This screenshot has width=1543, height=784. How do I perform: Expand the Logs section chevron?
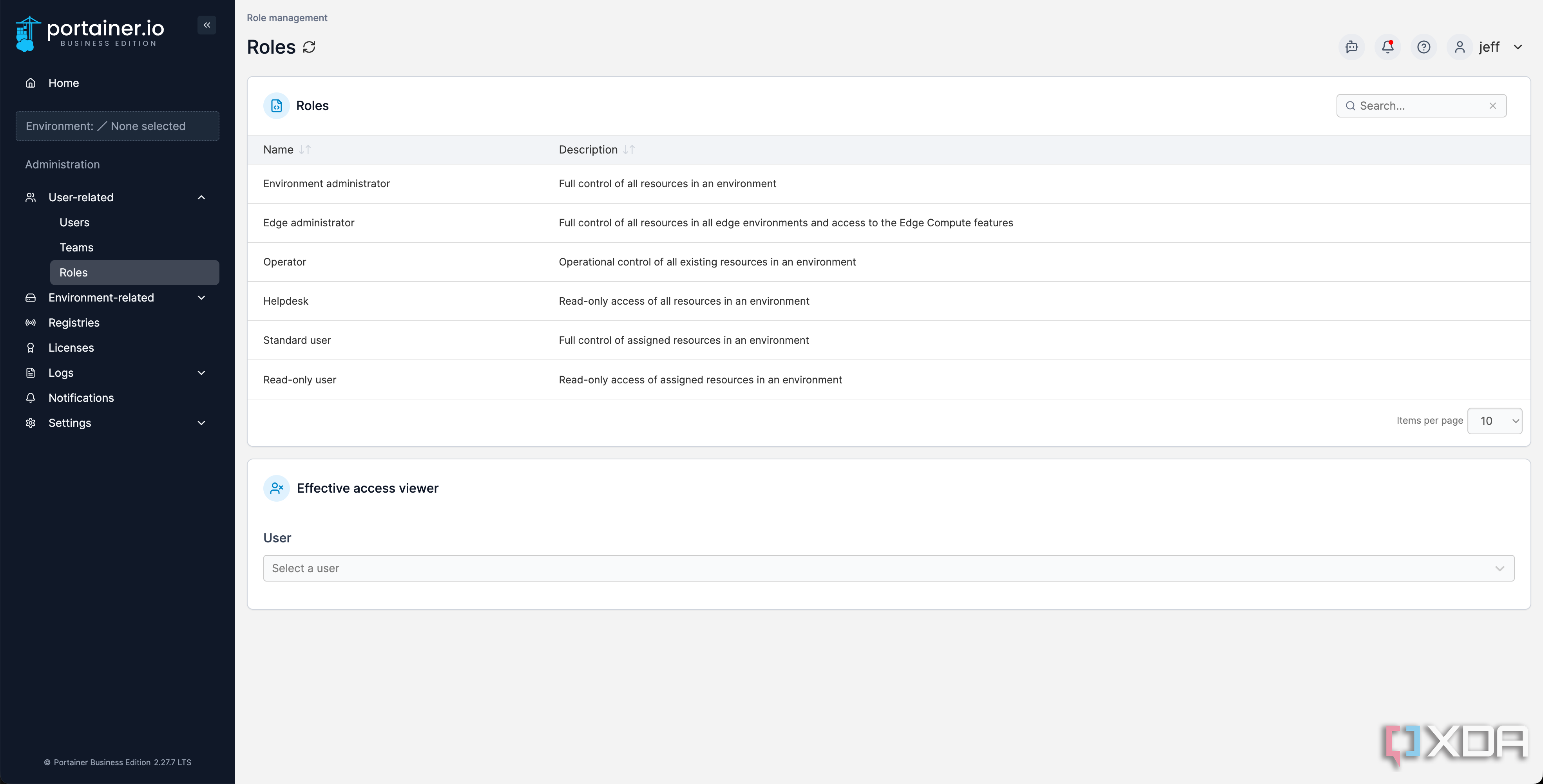[x=201, y=373]
